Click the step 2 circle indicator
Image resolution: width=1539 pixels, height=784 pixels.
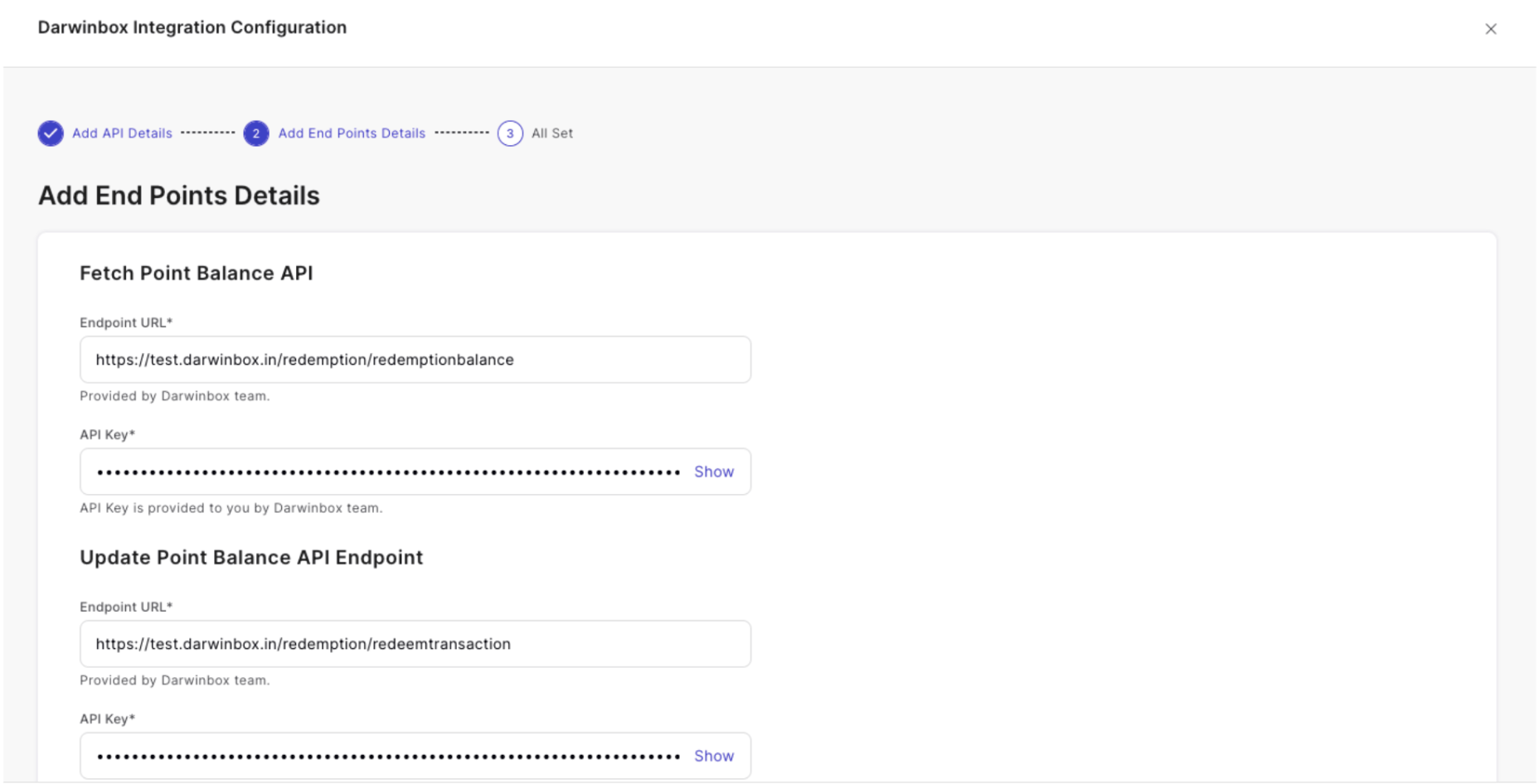(256, 133)
